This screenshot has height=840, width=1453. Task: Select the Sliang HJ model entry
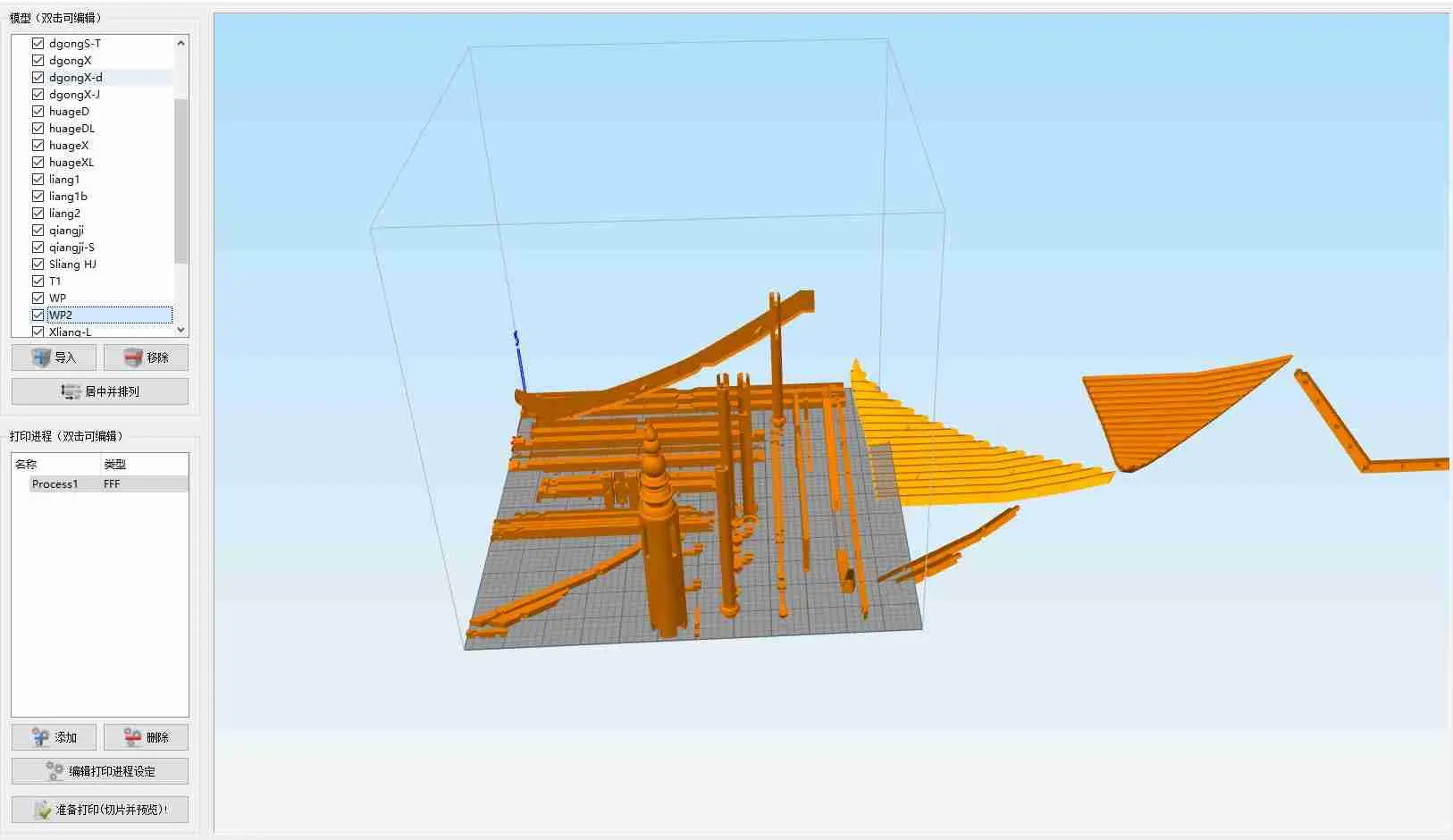pyautogui.click(x=72, y=264)
